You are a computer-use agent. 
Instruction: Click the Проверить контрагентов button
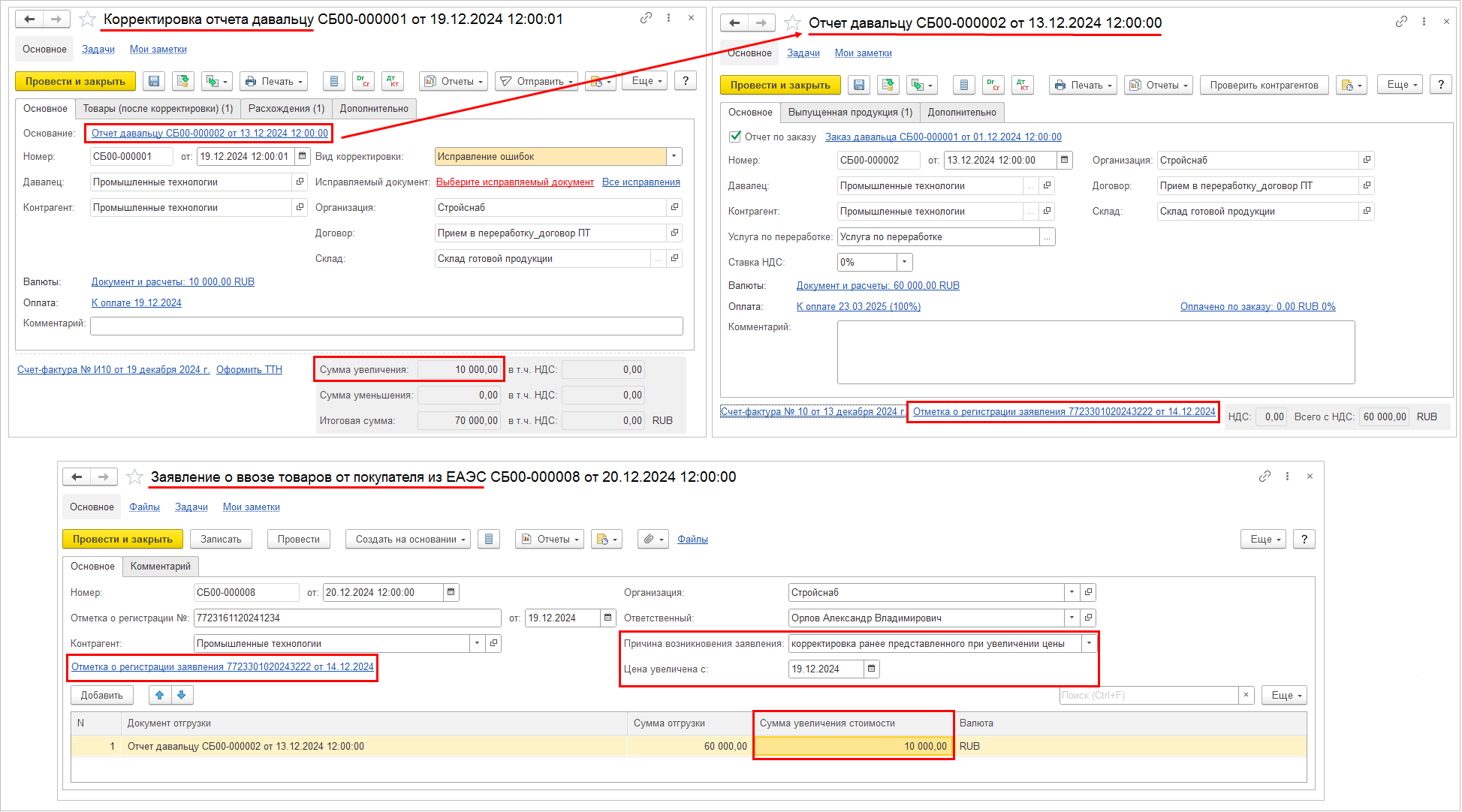[x=1264, y=85]
